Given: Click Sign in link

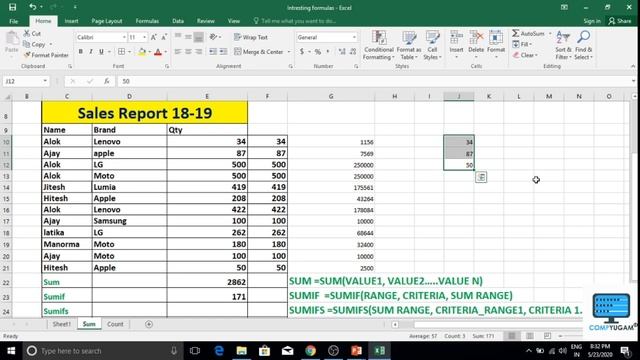Looking at the screenshot, I should 592,21.
